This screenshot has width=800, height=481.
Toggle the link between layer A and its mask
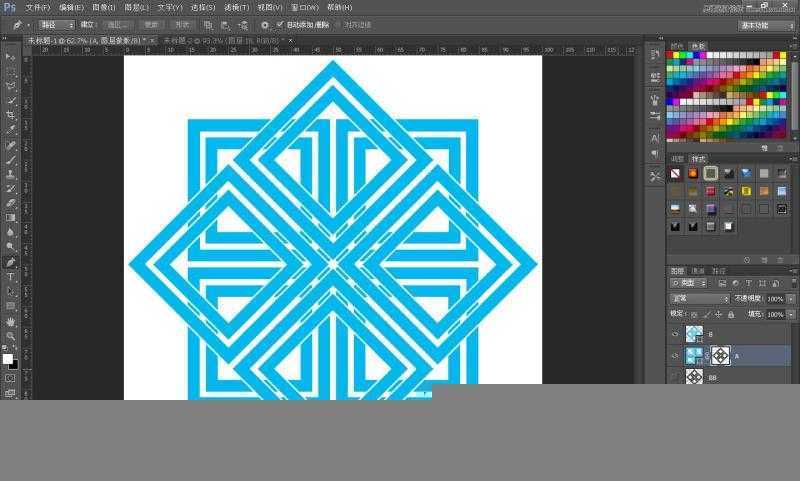(707, 356)
